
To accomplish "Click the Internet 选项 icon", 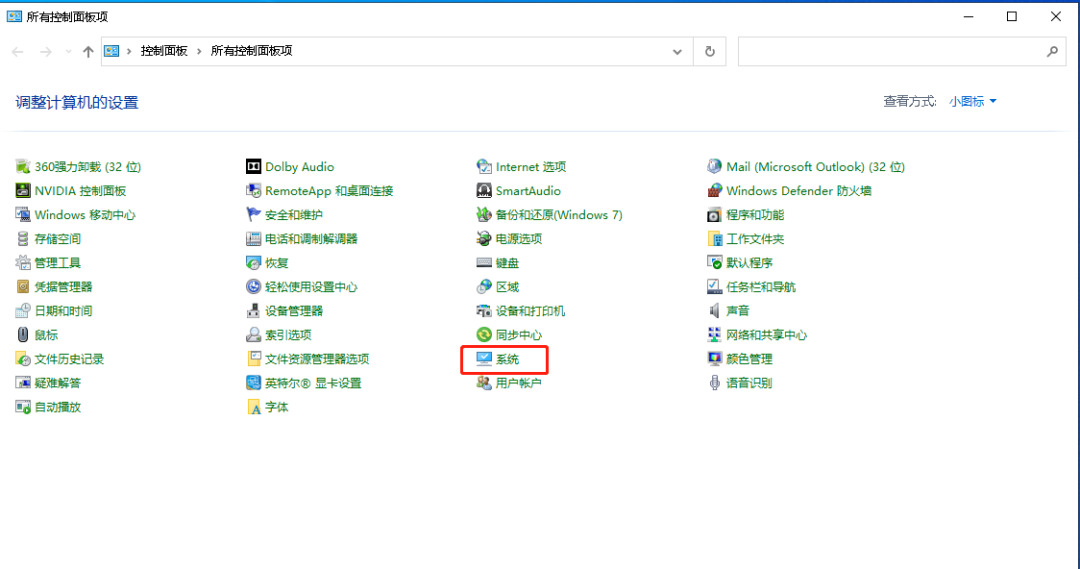I will point(484,167).
